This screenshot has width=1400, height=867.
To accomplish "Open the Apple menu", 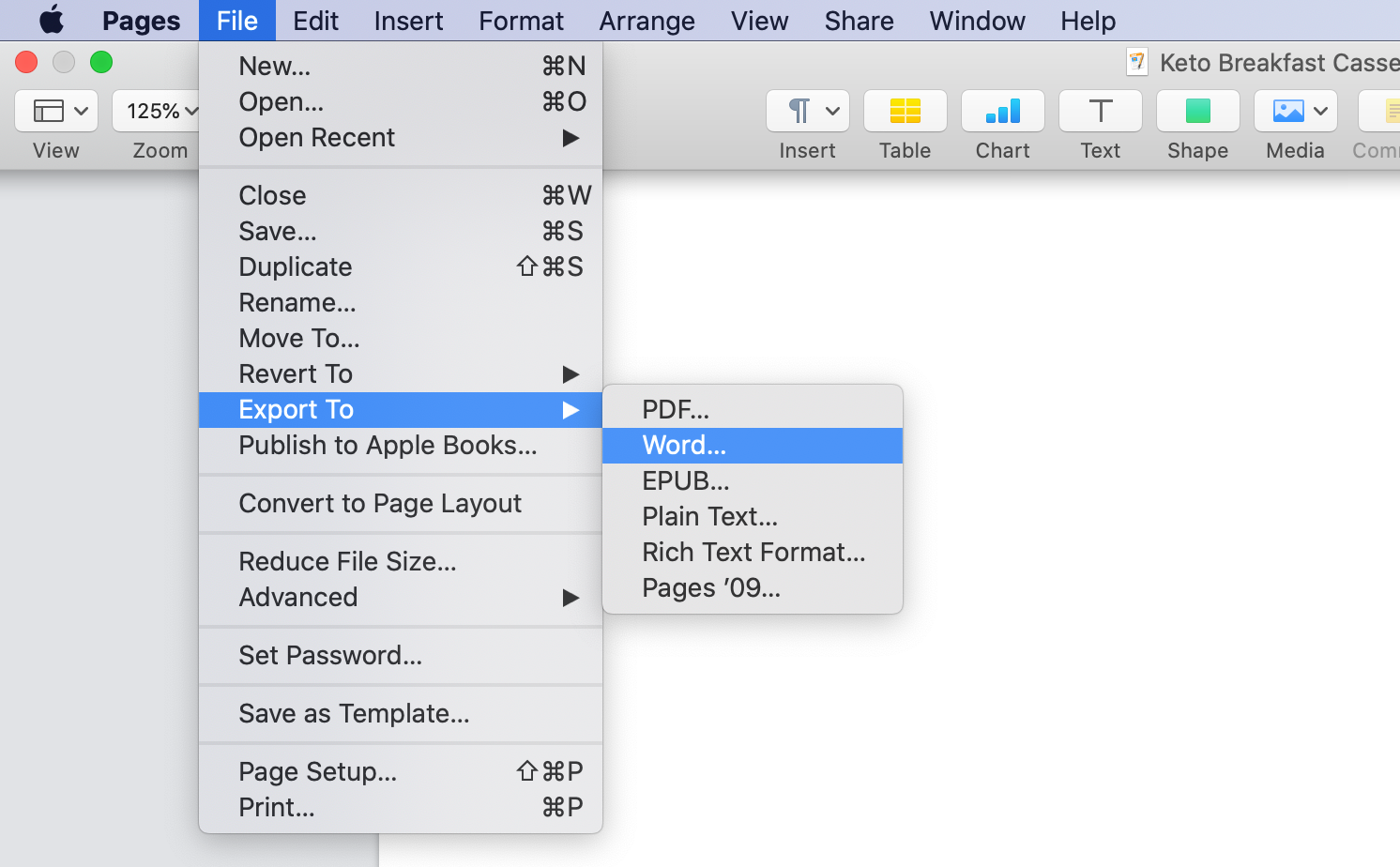I will tap(52, 21).
